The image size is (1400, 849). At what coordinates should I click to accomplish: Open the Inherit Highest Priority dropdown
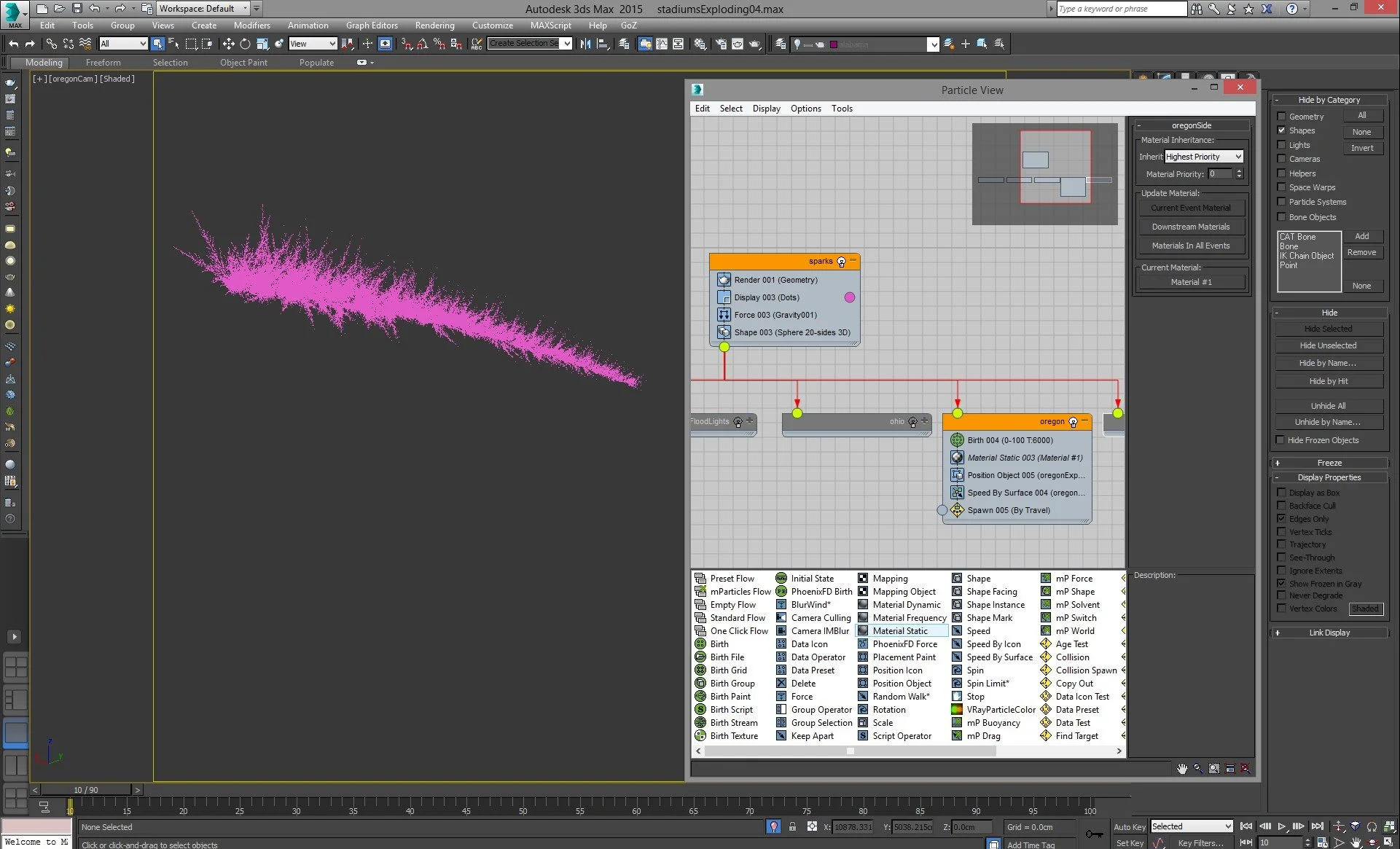1203,157
